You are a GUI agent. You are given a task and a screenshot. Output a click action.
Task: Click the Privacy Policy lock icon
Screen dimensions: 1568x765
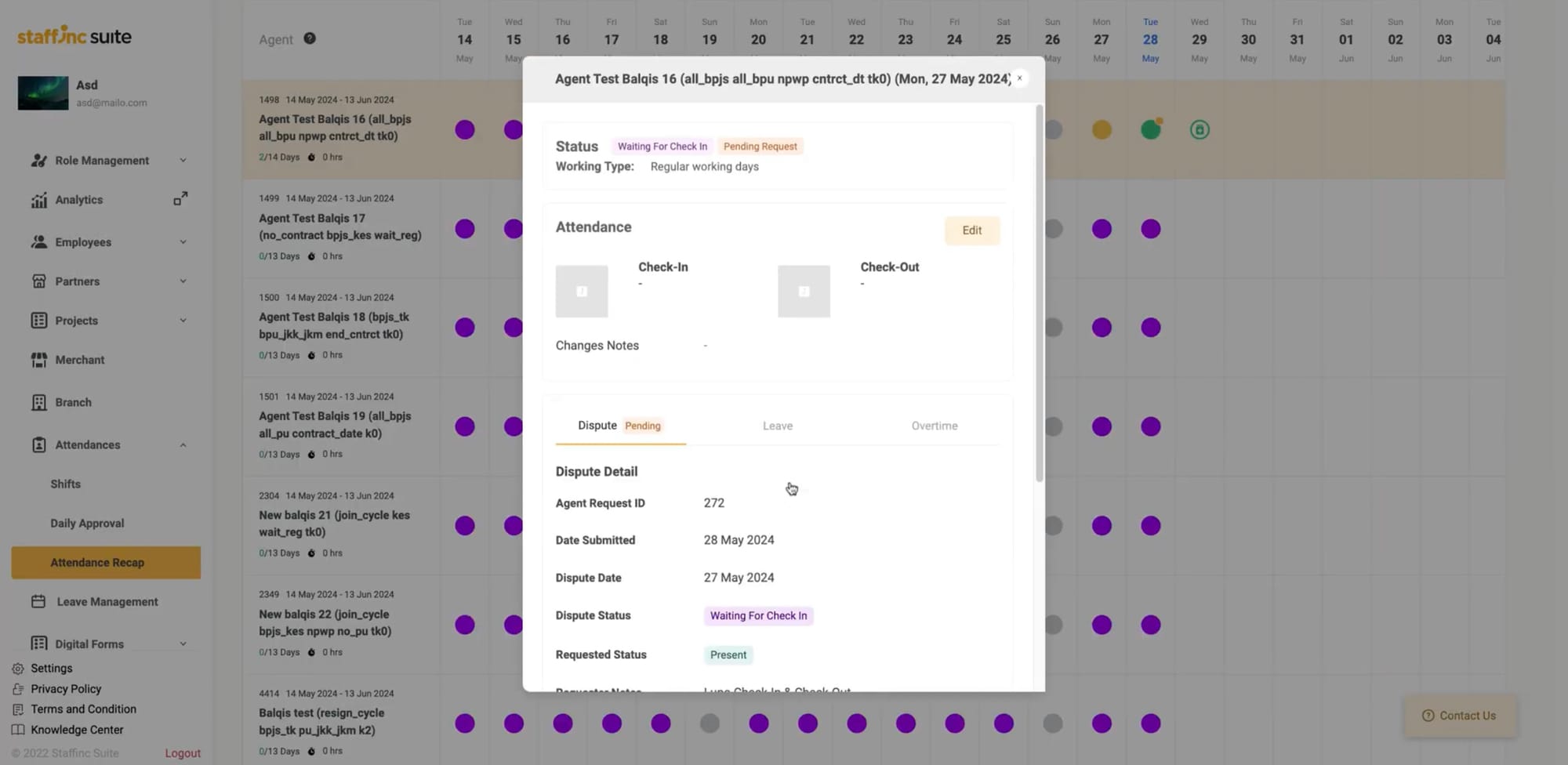click(18, 689)
